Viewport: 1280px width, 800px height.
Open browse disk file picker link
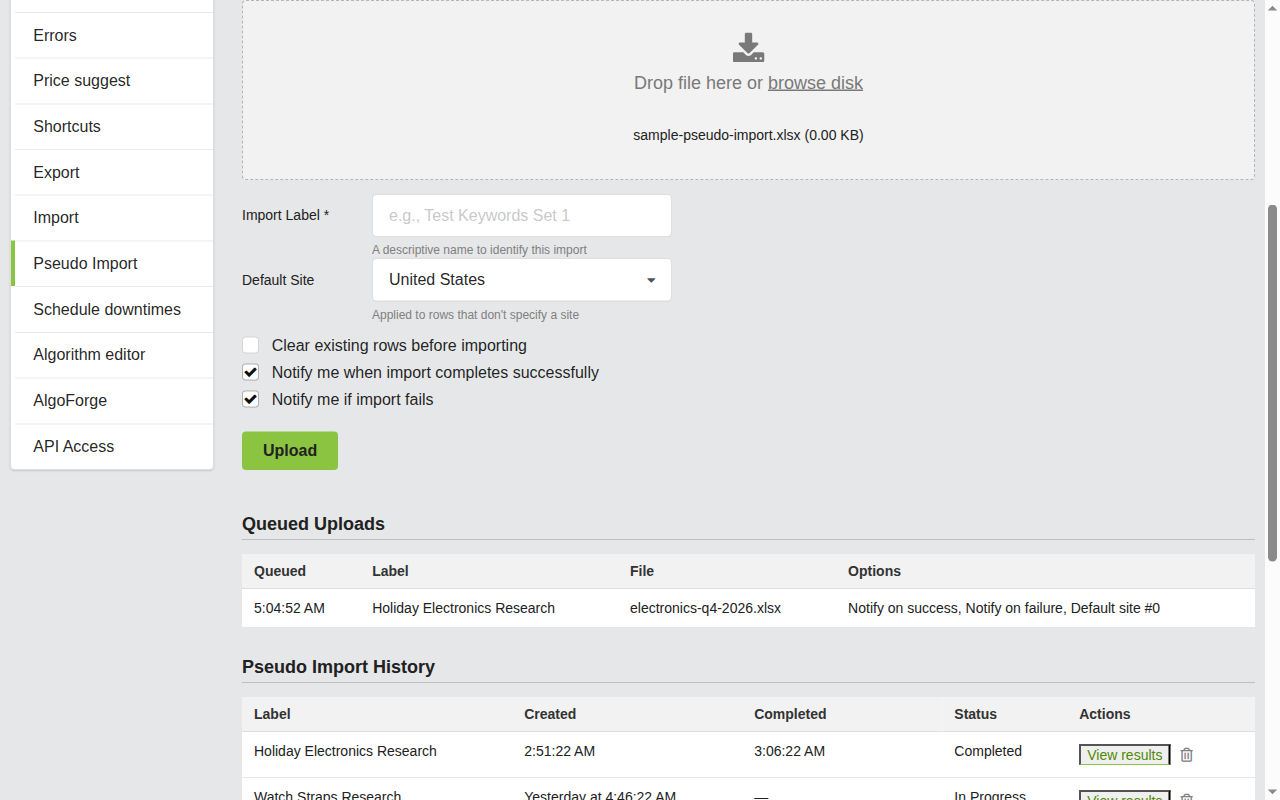(x=815, y=82)
